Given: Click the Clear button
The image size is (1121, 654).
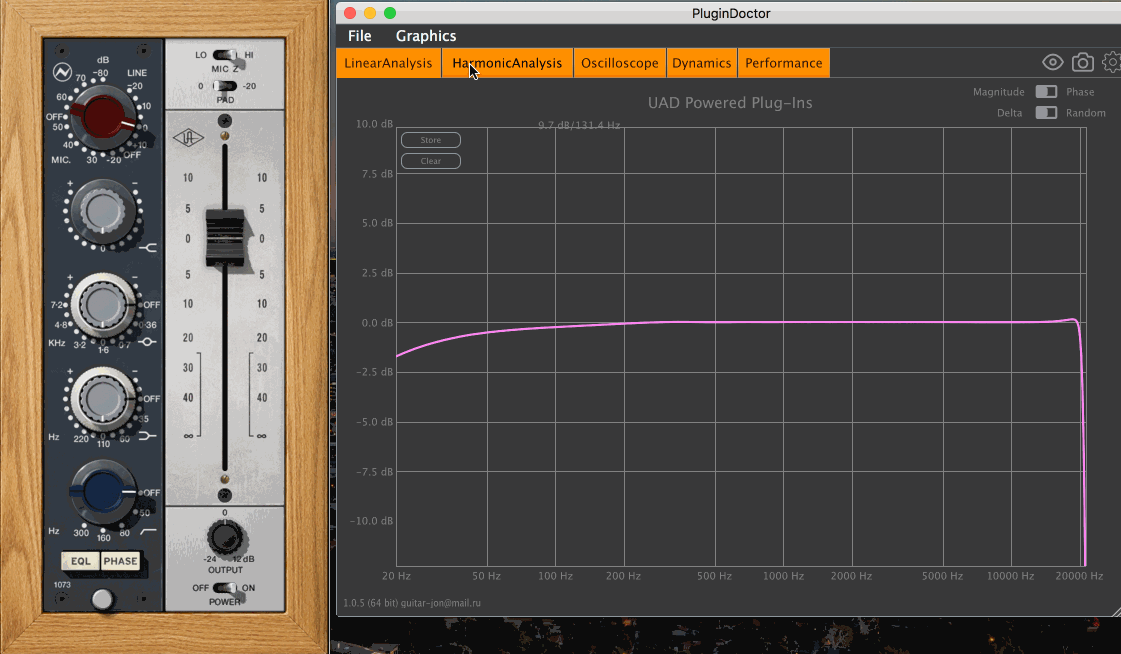Looking at the screenshot, I should pyautogui.click(x=430, y=161).
